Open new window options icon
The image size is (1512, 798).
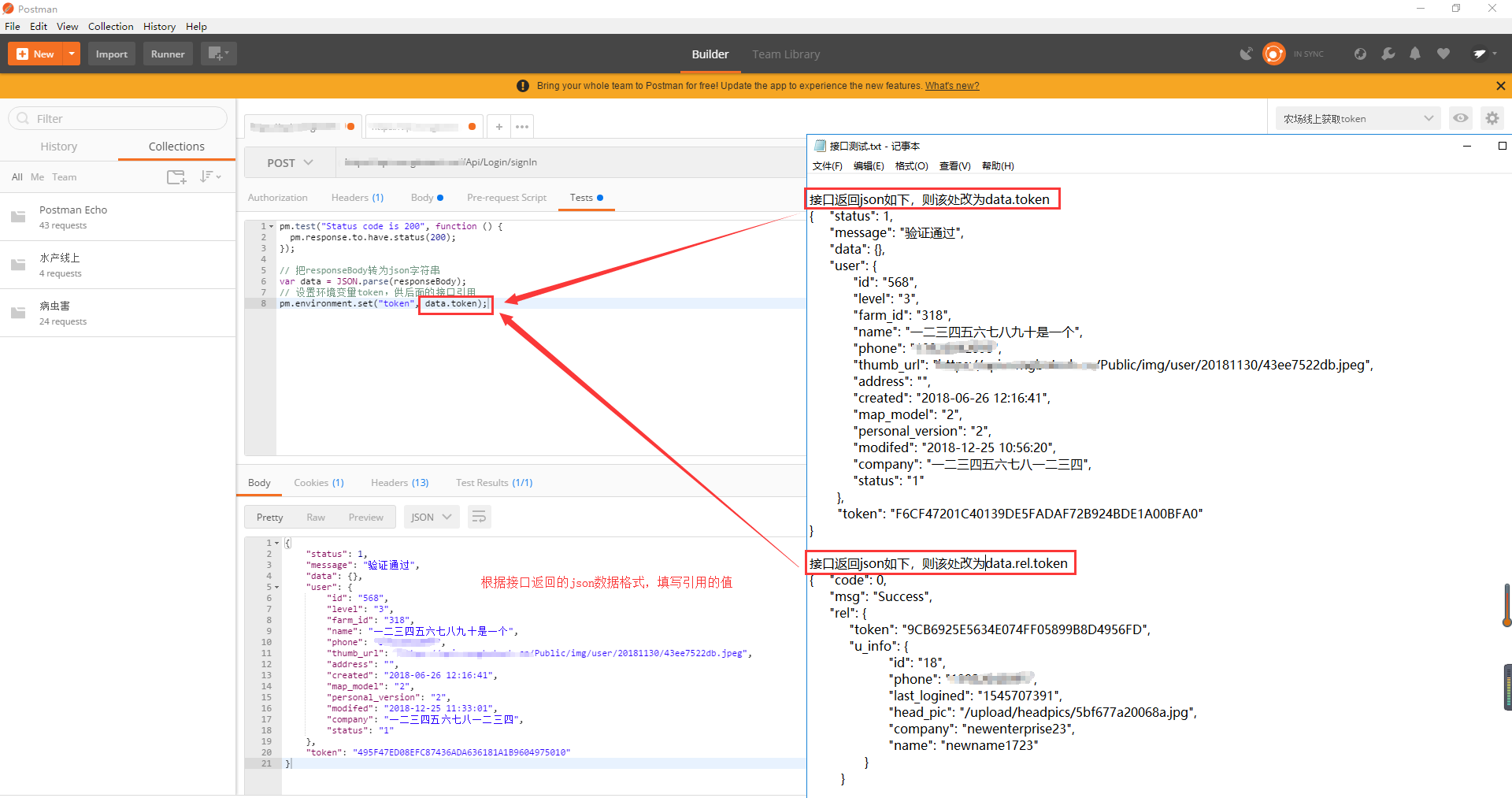218,54
